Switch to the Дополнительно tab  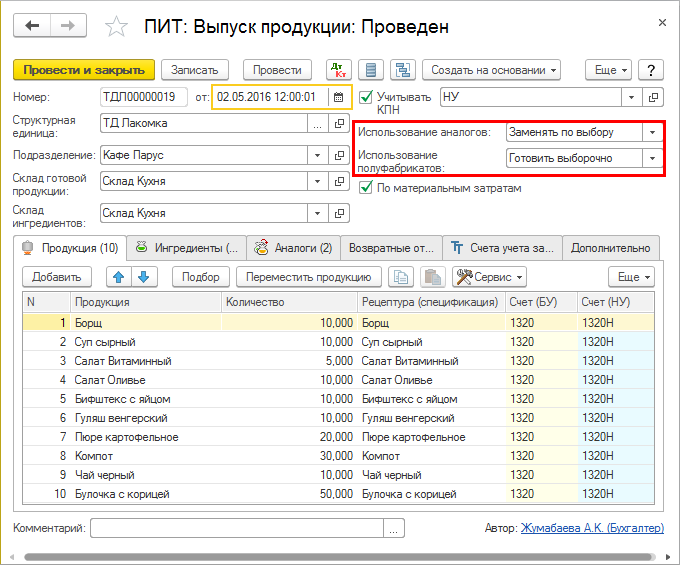click(x=611, y=247)
